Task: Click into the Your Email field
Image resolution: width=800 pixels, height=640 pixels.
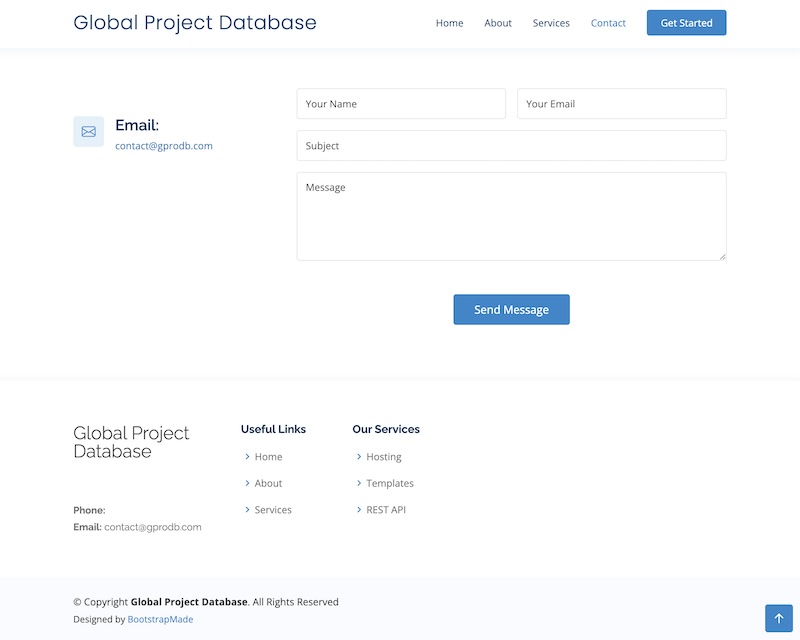Action: (621, 104)
